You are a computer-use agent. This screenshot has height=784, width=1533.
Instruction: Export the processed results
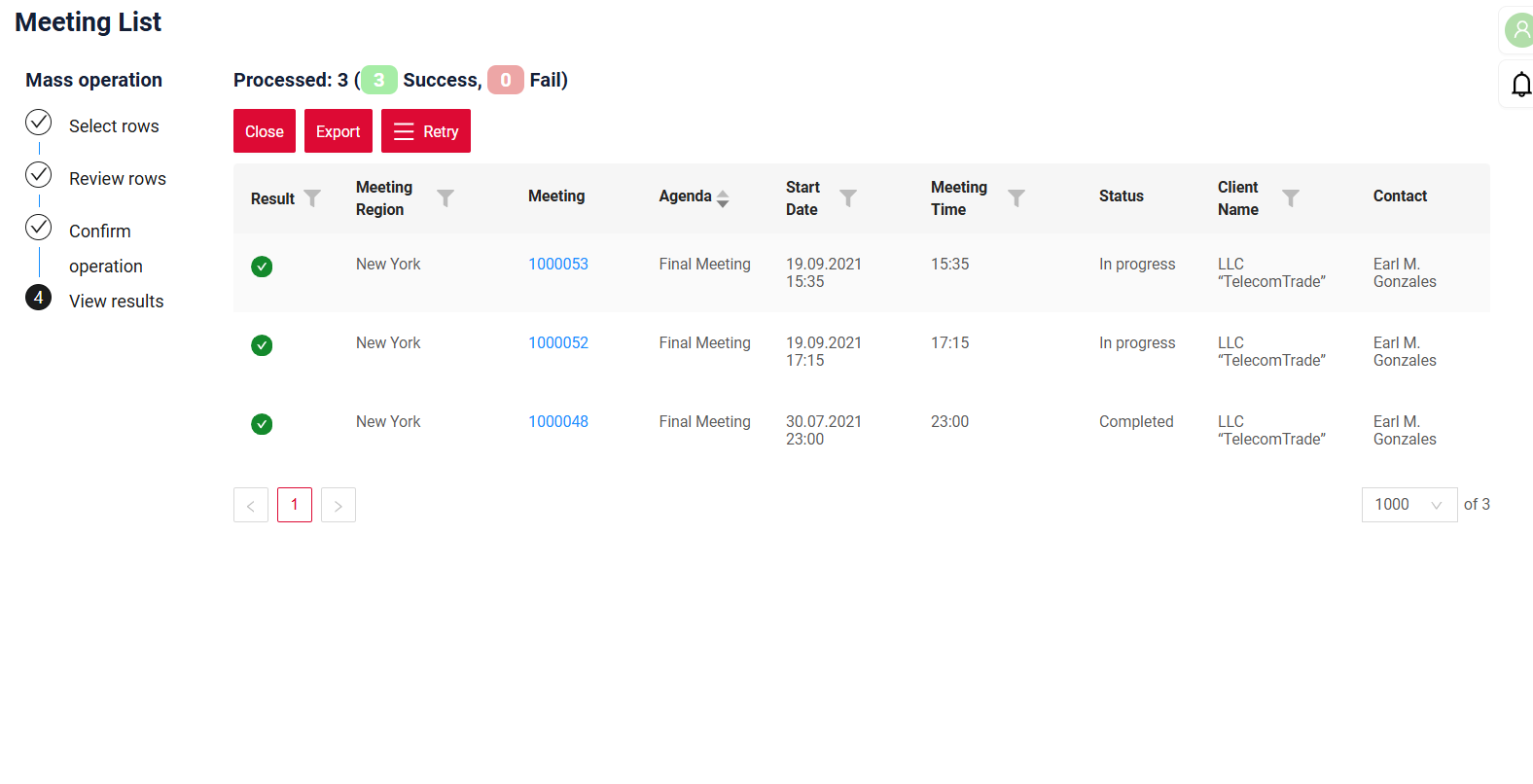[x=339, y=131]
